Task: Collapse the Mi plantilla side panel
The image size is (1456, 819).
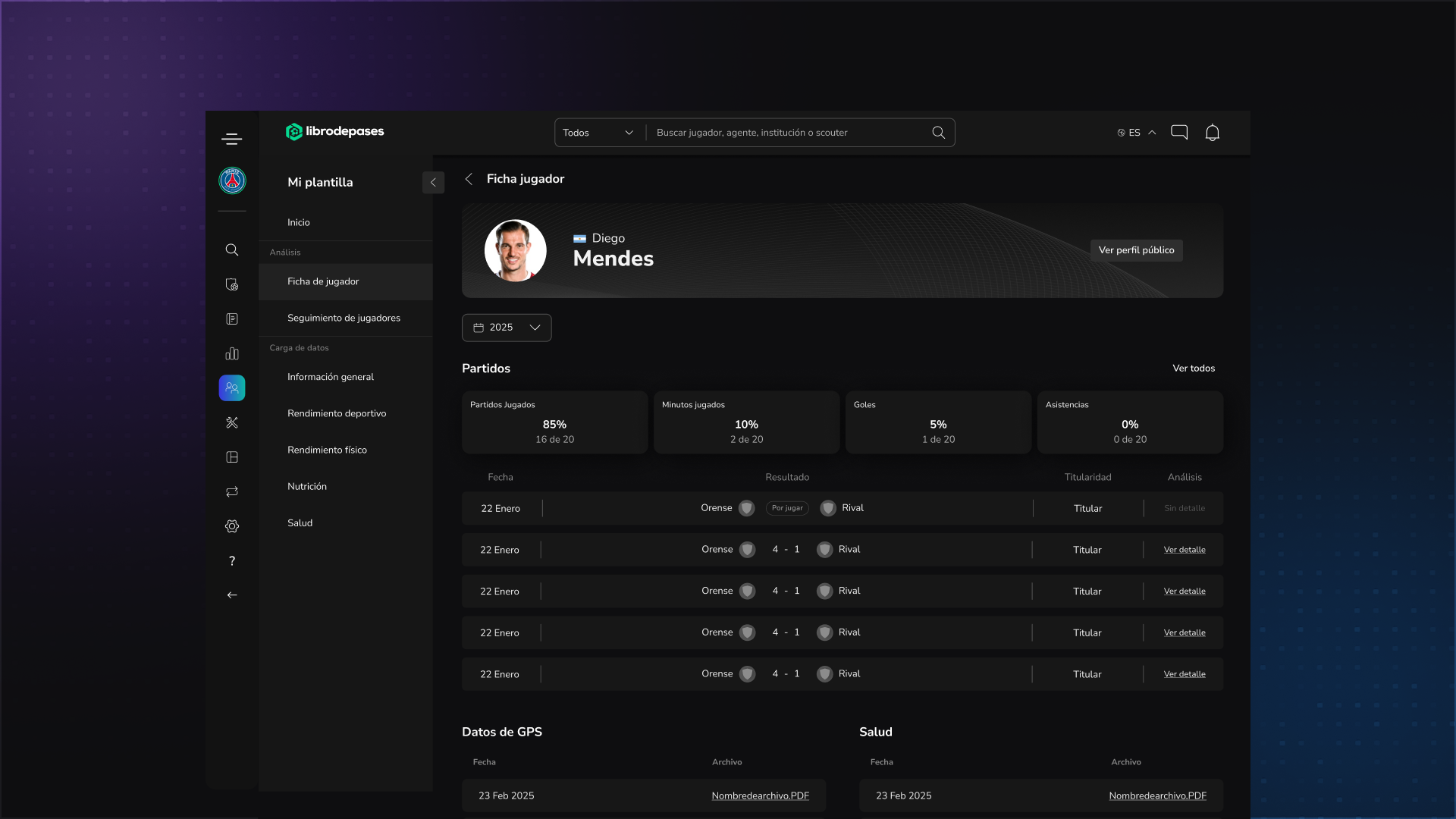Action: pos(433,182)
